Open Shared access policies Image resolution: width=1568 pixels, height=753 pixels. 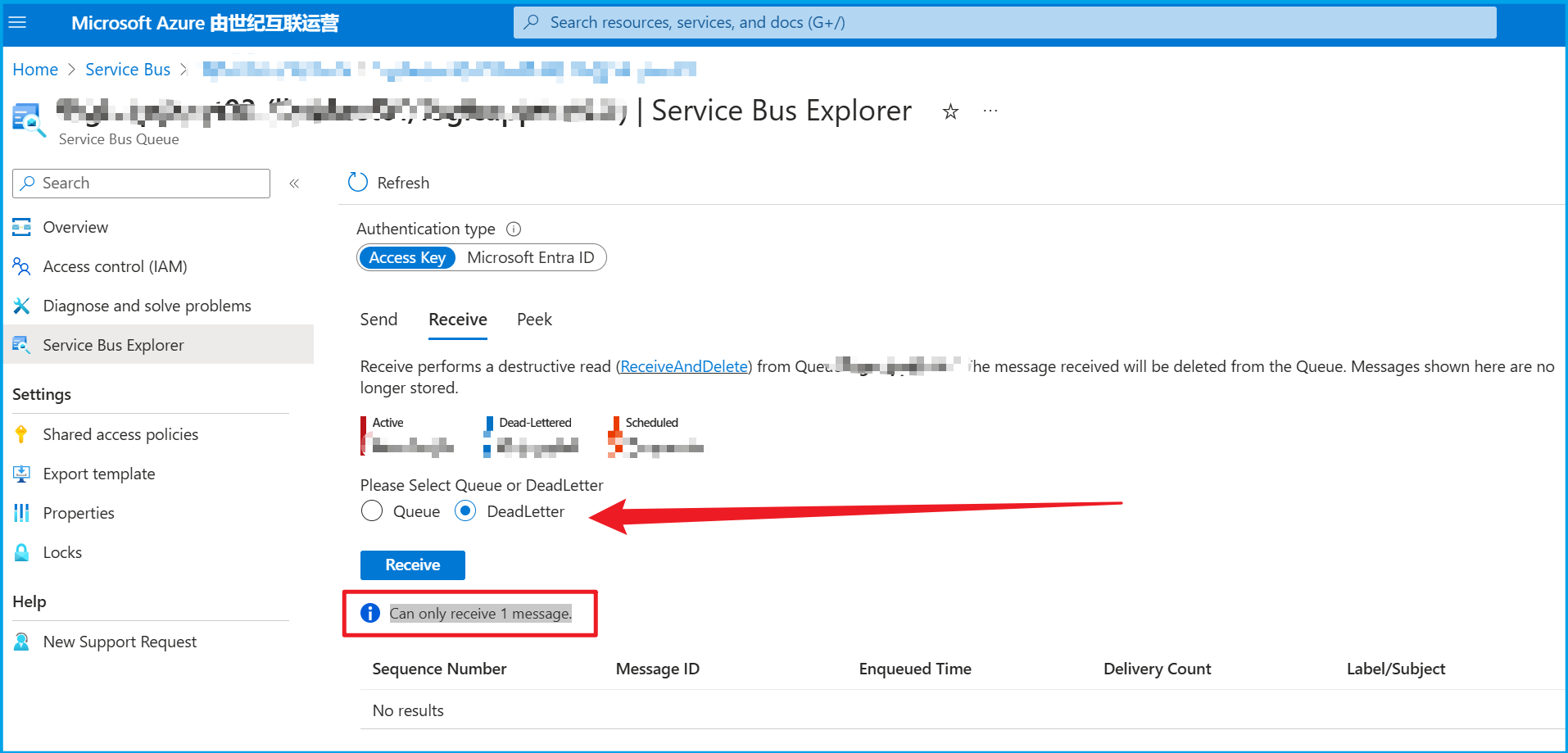point(120,434)
